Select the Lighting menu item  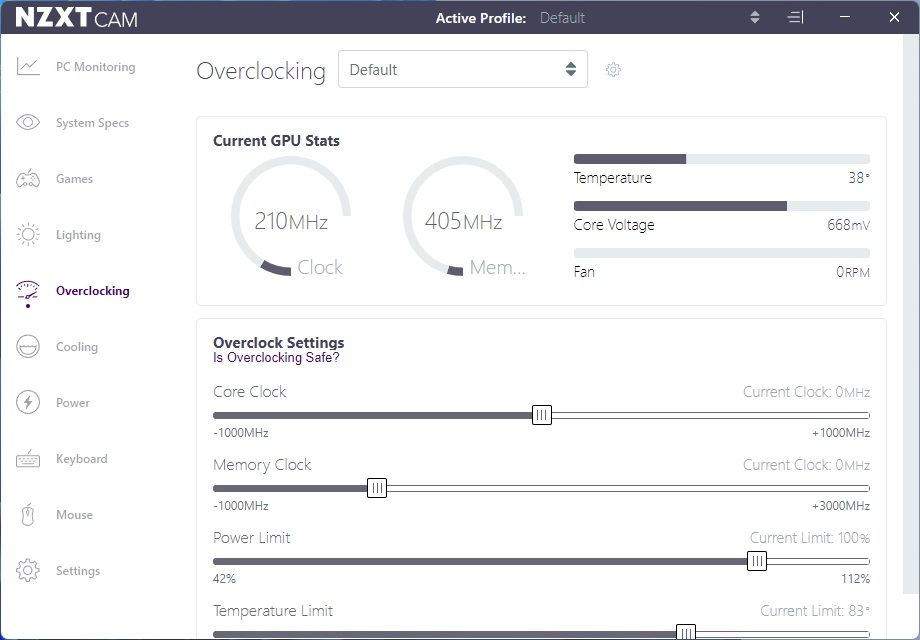tap(78, 235)
